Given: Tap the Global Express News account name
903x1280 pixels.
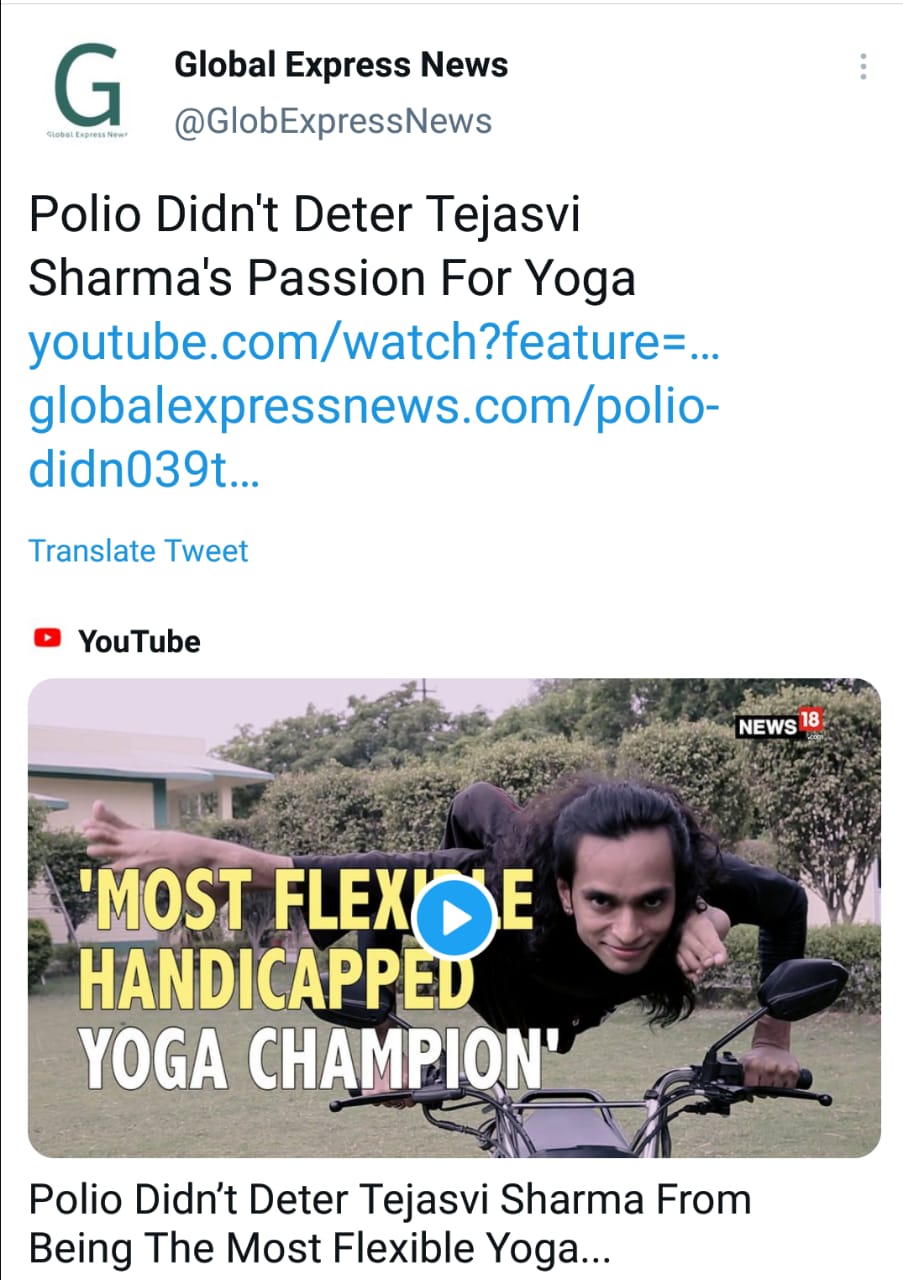Looking at the screenshot, I should pyautogui.click(x=341, y=65).
